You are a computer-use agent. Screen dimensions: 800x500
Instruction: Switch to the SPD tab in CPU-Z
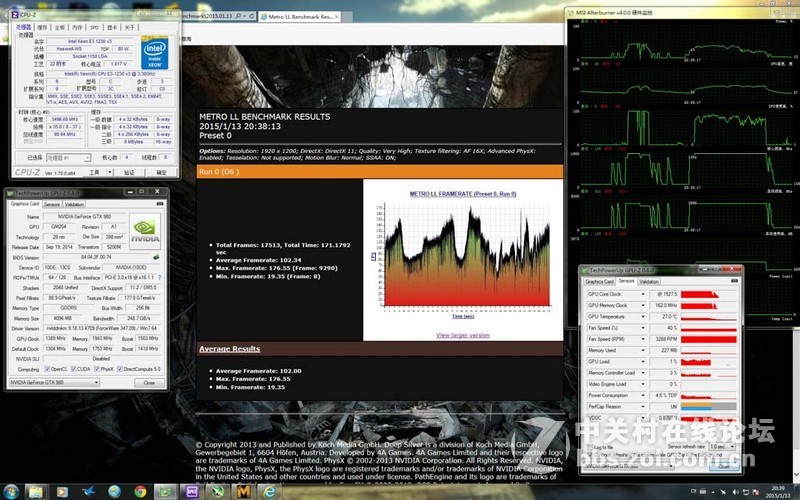(94, 28)
